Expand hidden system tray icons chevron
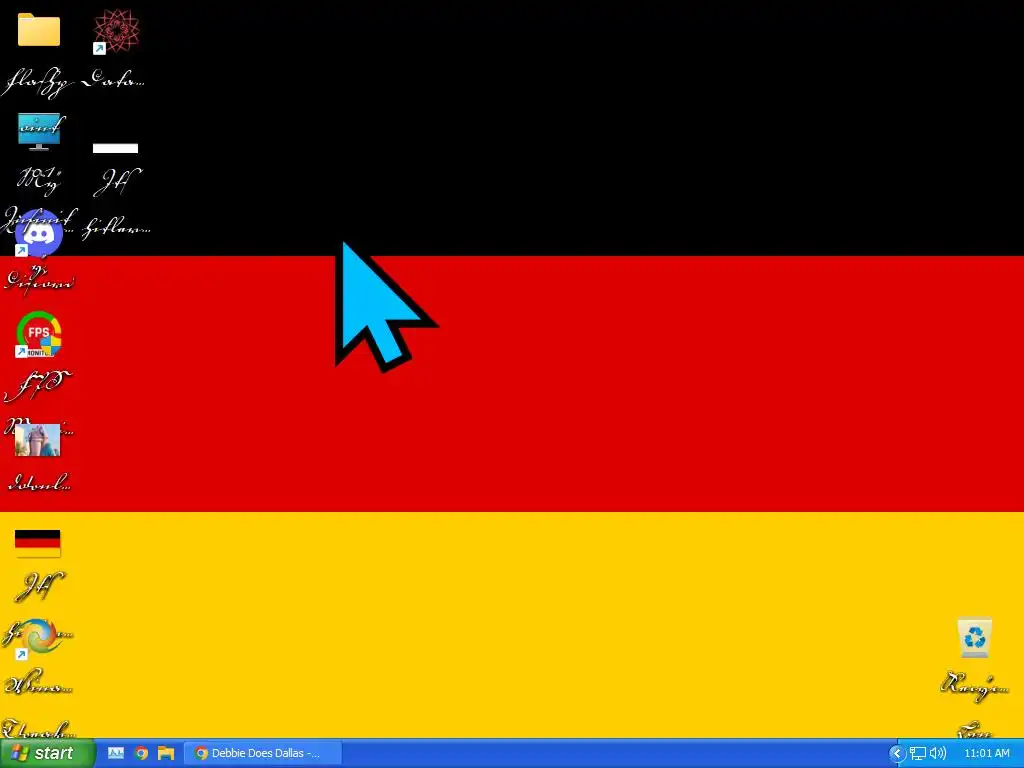This screenshot has height=768, width=1024. 897,754
